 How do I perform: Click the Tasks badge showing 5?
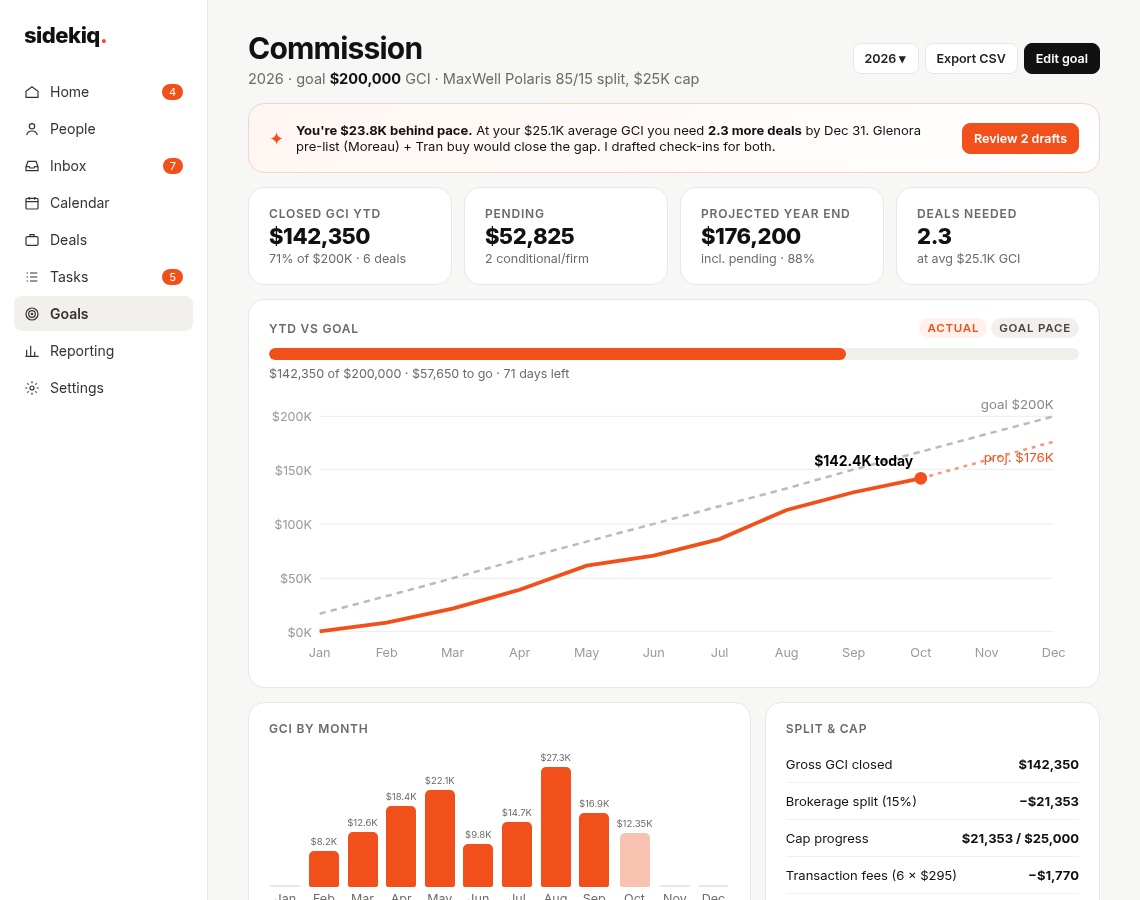[172, 277]
